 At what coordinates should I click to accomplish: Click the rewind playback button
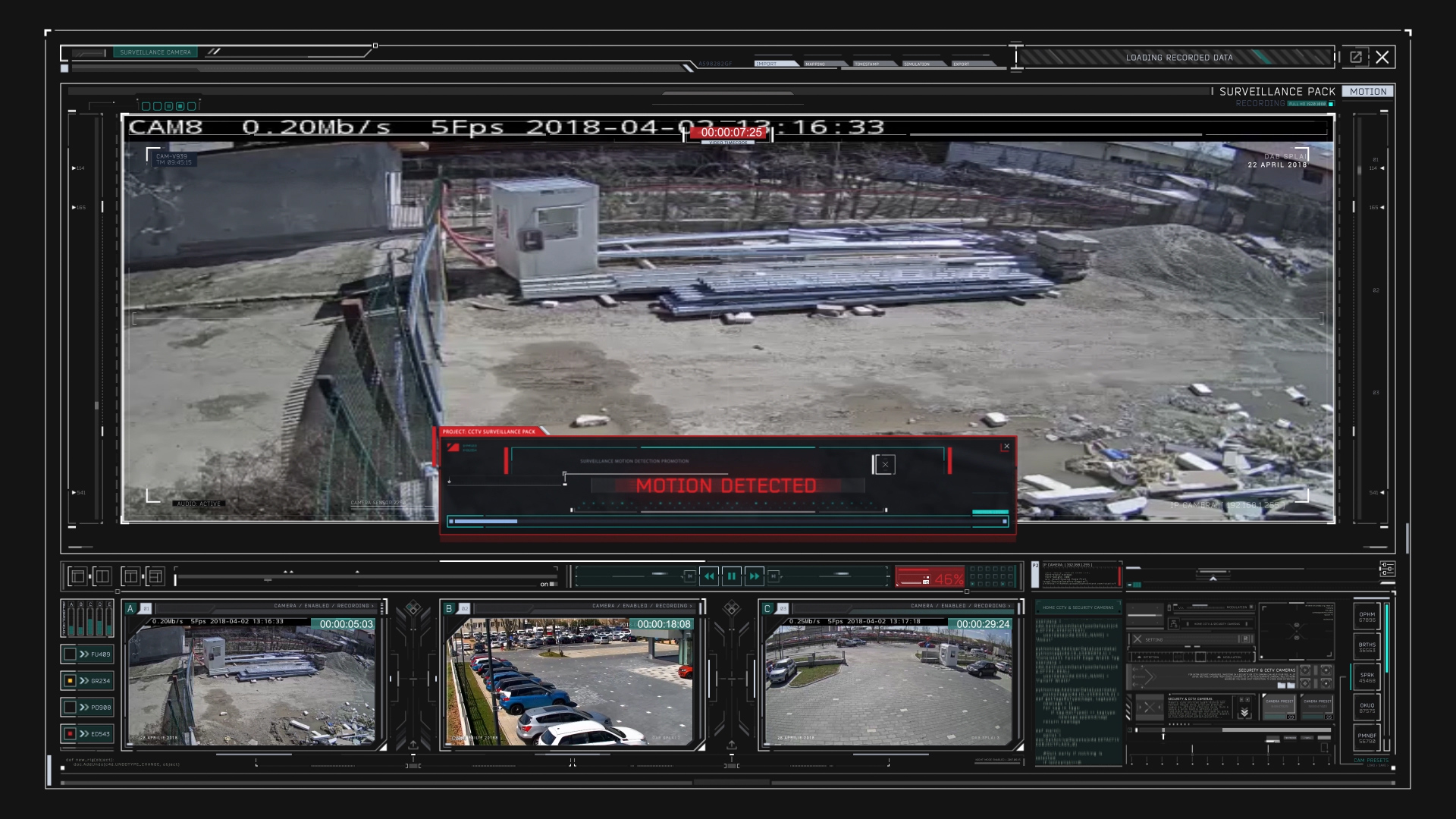pyautogui.click(x=709, y=576)
